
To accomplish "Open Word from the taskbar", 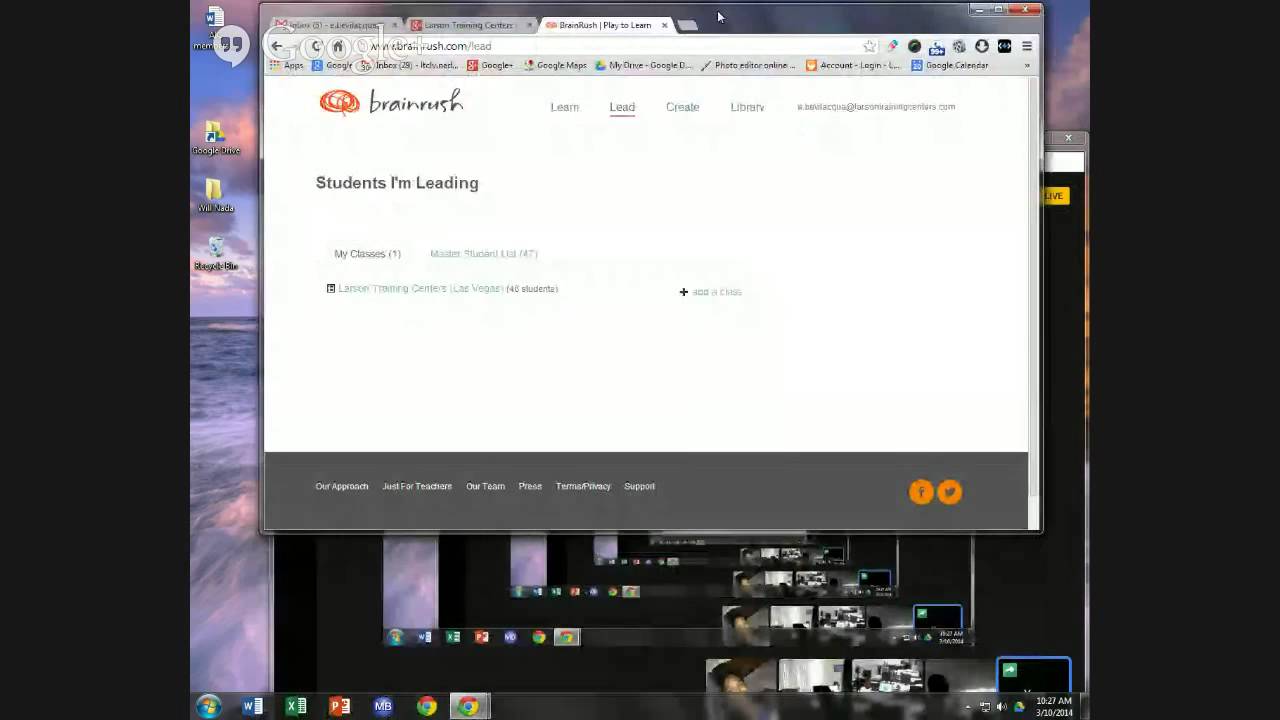I will [252, 706].
